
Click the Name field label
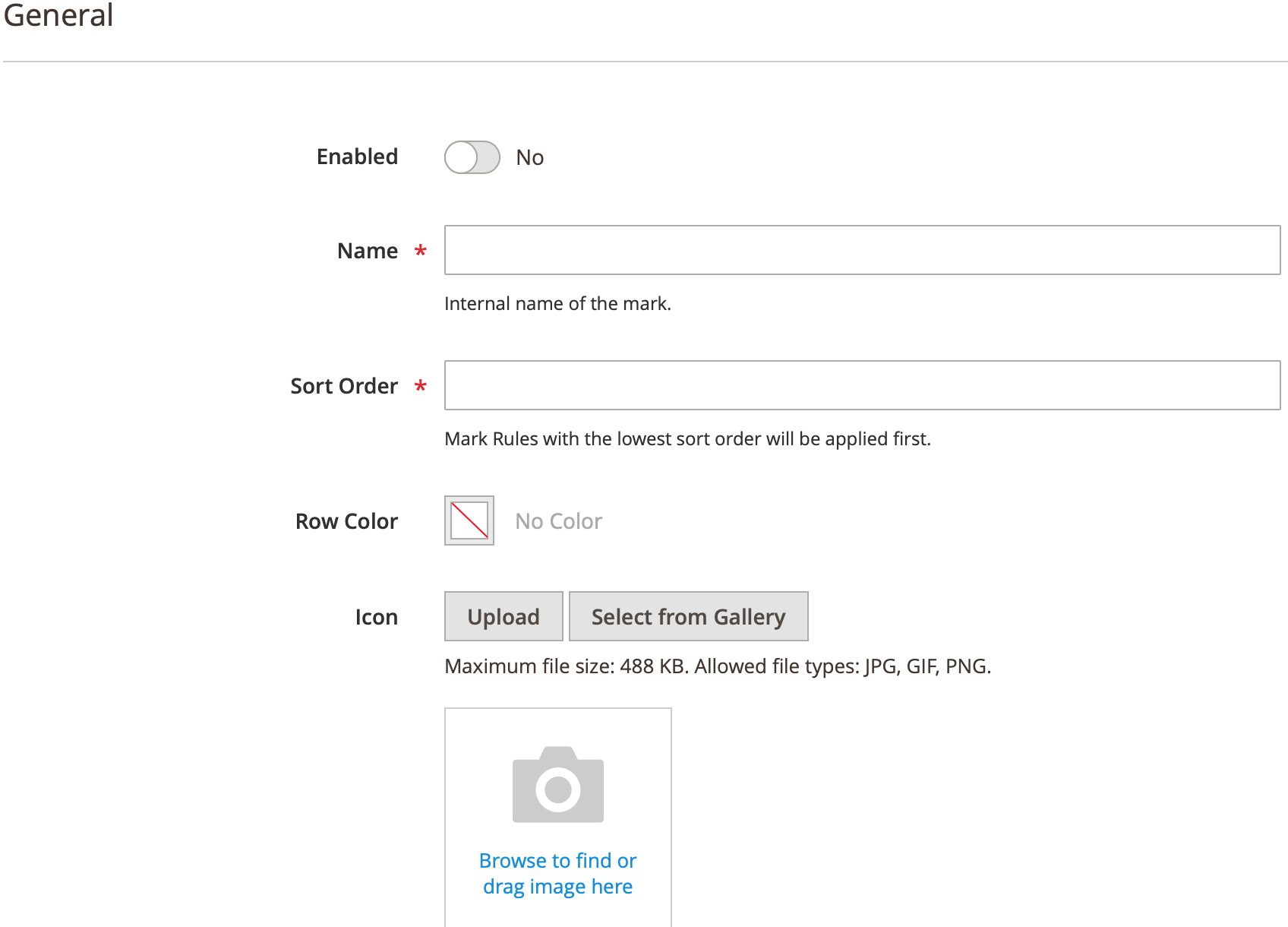tap(368, 251)
